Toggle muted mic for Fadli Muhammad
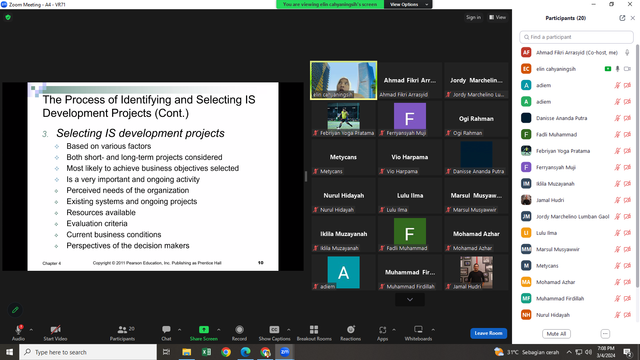The height and width of the screenshot is (360, 640). pos(618,134)
